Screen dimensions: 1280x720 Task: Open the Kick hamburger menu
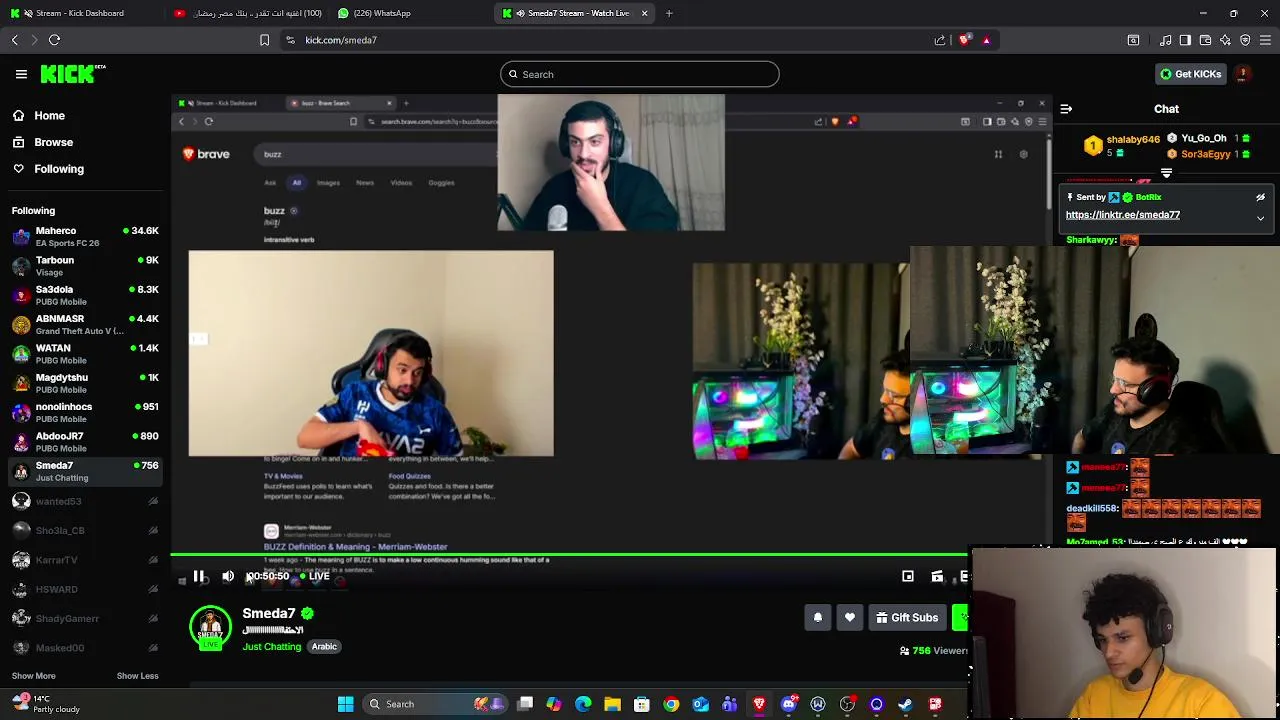click(x=21, y=74)
